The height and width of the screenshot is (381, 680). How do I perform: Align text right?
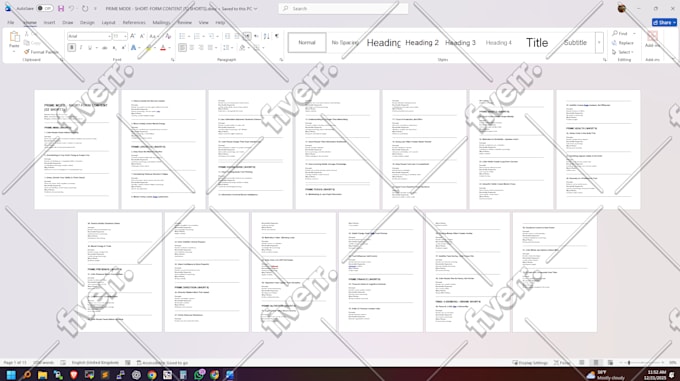click(201, 48)
